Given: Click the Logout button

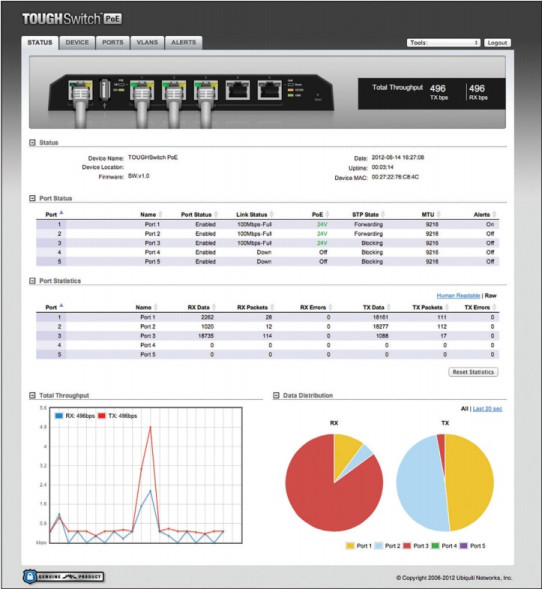Looking at the screenshot, I should pos(497,43).
